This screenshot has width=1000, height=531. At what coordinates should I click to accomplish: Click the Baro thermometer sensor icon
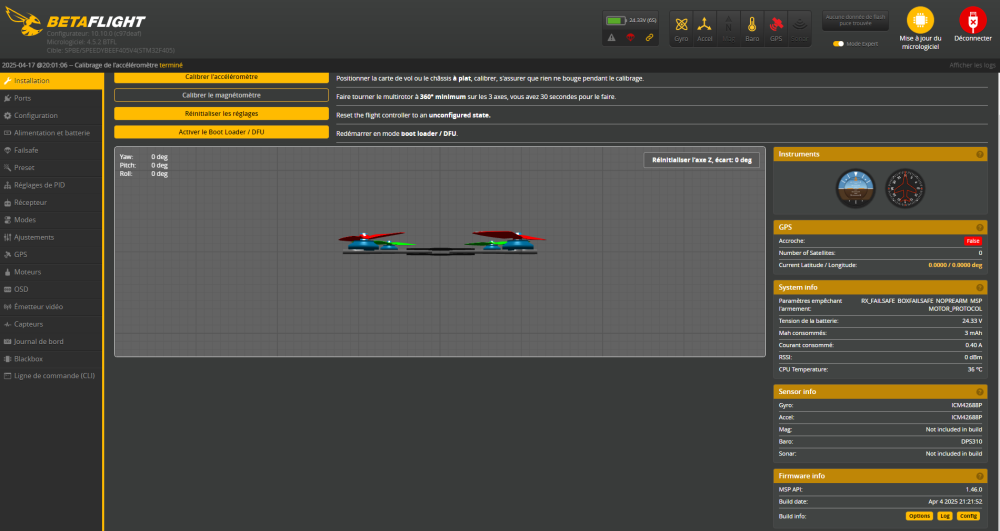[752, 24]
